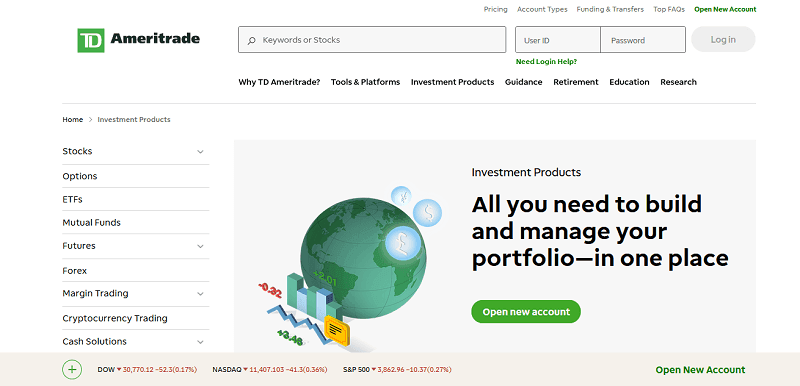This screenshot has height=386, width=800.
Task: Open Why TD Ameritrade? menu
Action: (x=279, y=82)
